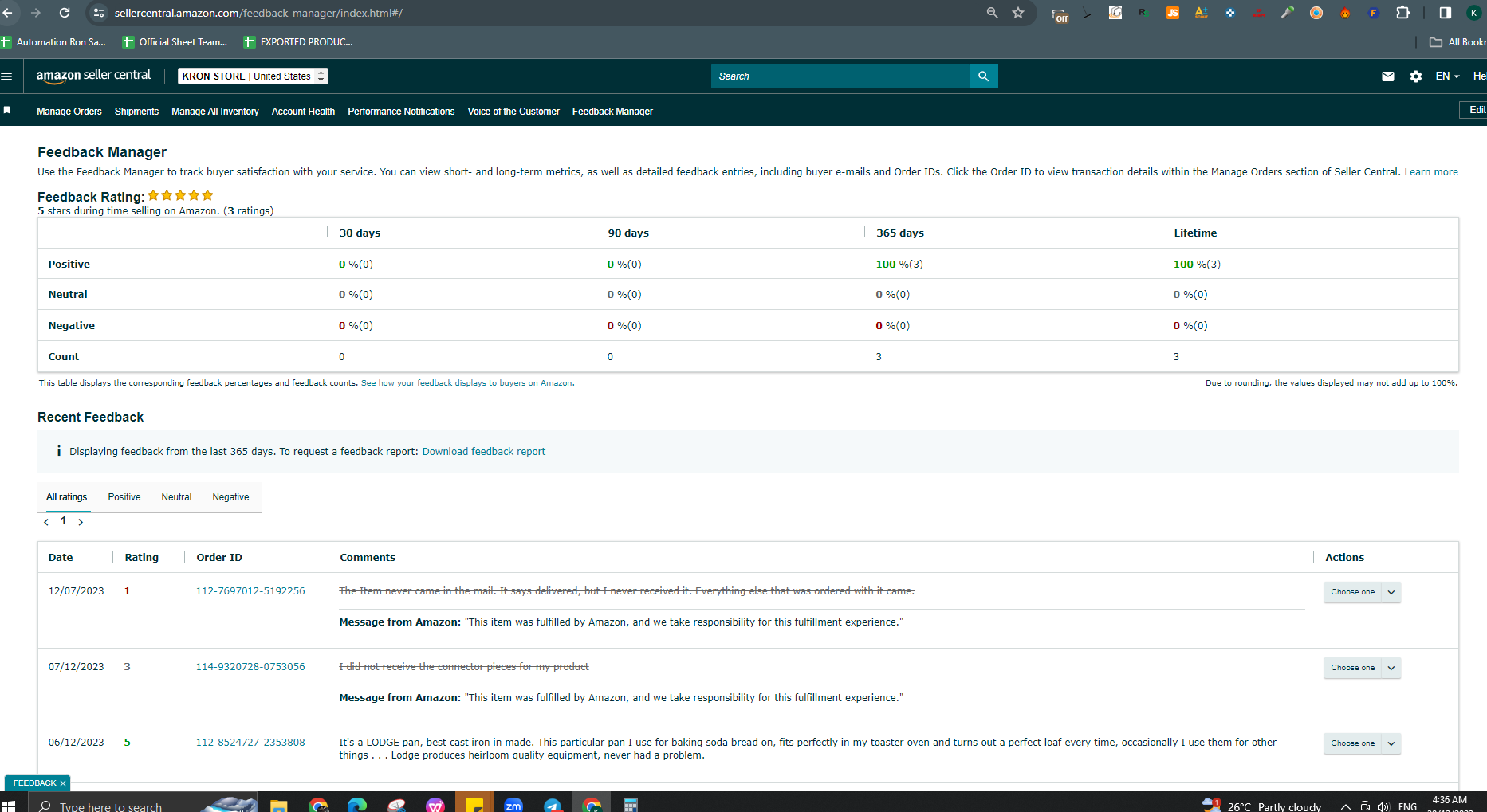Open Calculator from the taskbar

point(631,805)
